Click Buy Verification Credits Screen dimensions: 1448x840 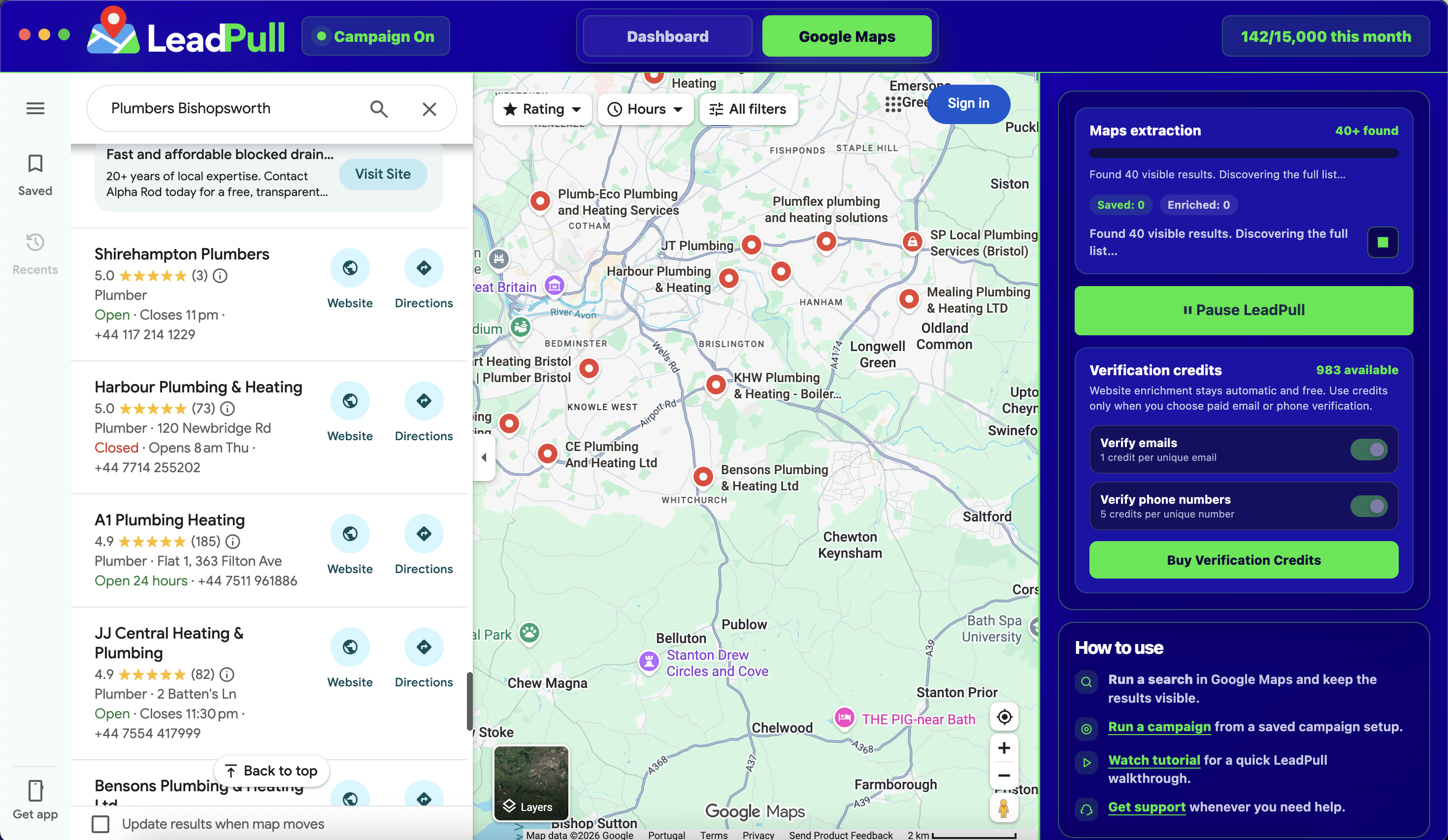pos(1244,560)
